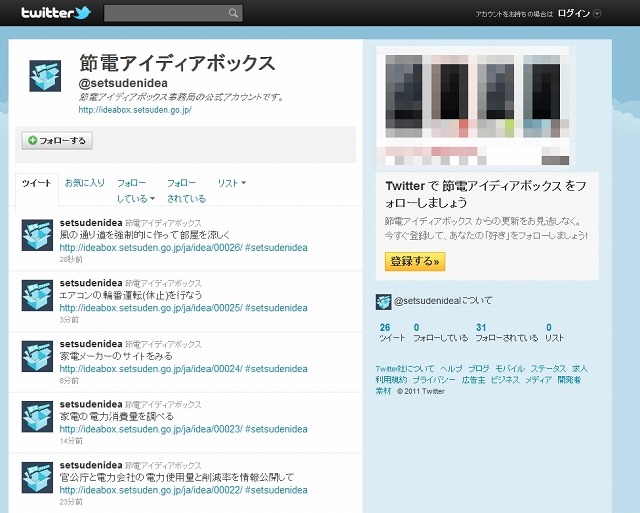The image size is (640, 513).
Task: Open link ideabox.setsuden.go.jp/ja/idea/00023/
Action: [151, 429]
